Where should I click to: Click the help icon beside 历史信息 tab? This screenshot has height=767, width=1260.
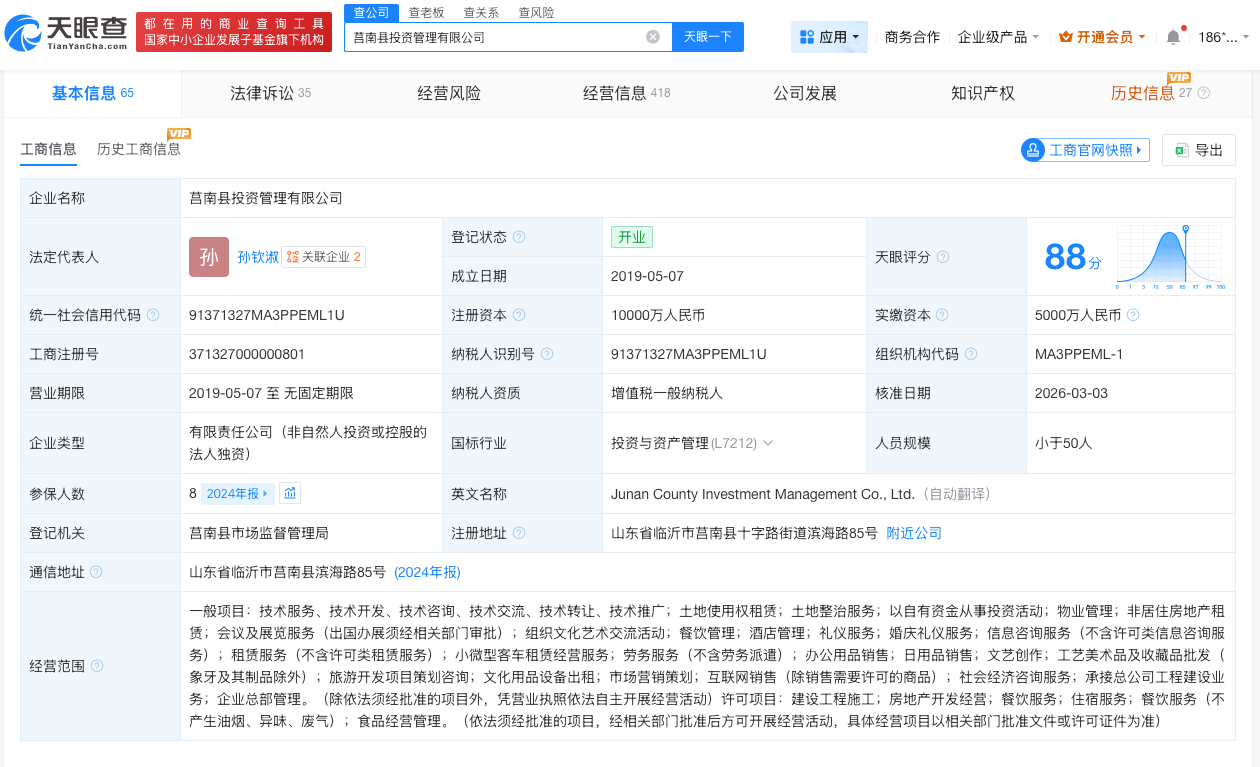(1204, 93)
